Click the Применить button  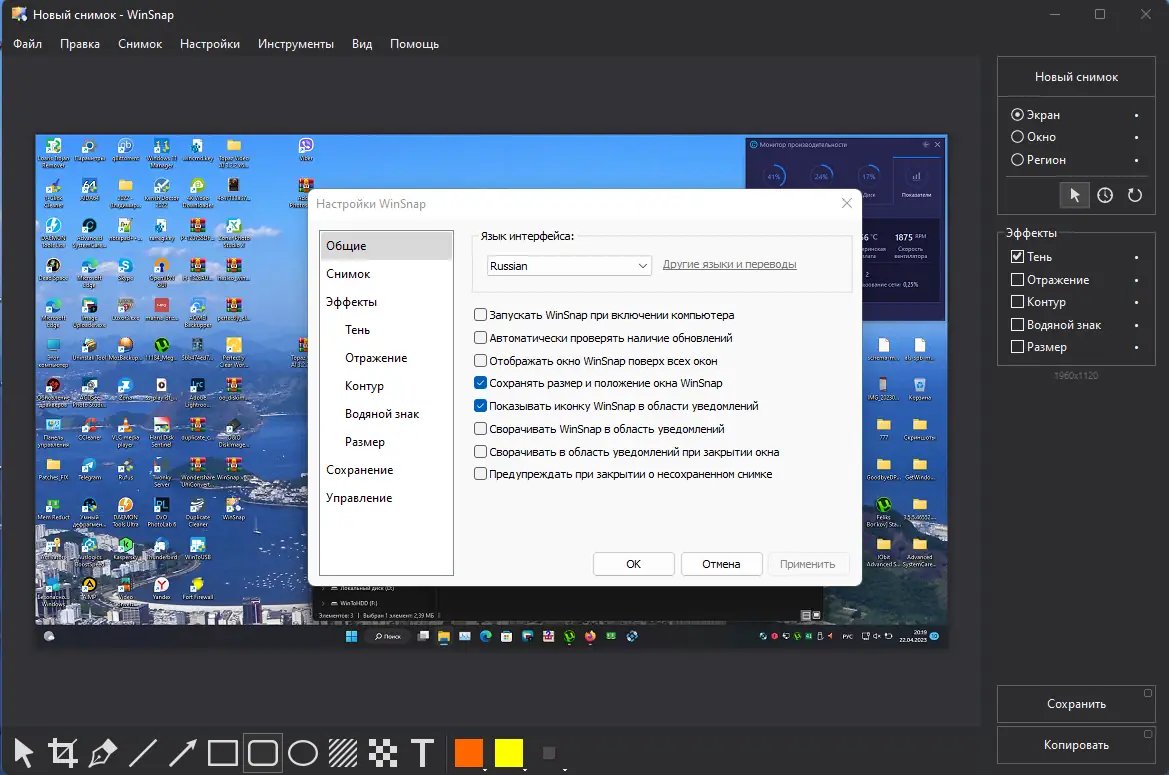coord(807,564)
